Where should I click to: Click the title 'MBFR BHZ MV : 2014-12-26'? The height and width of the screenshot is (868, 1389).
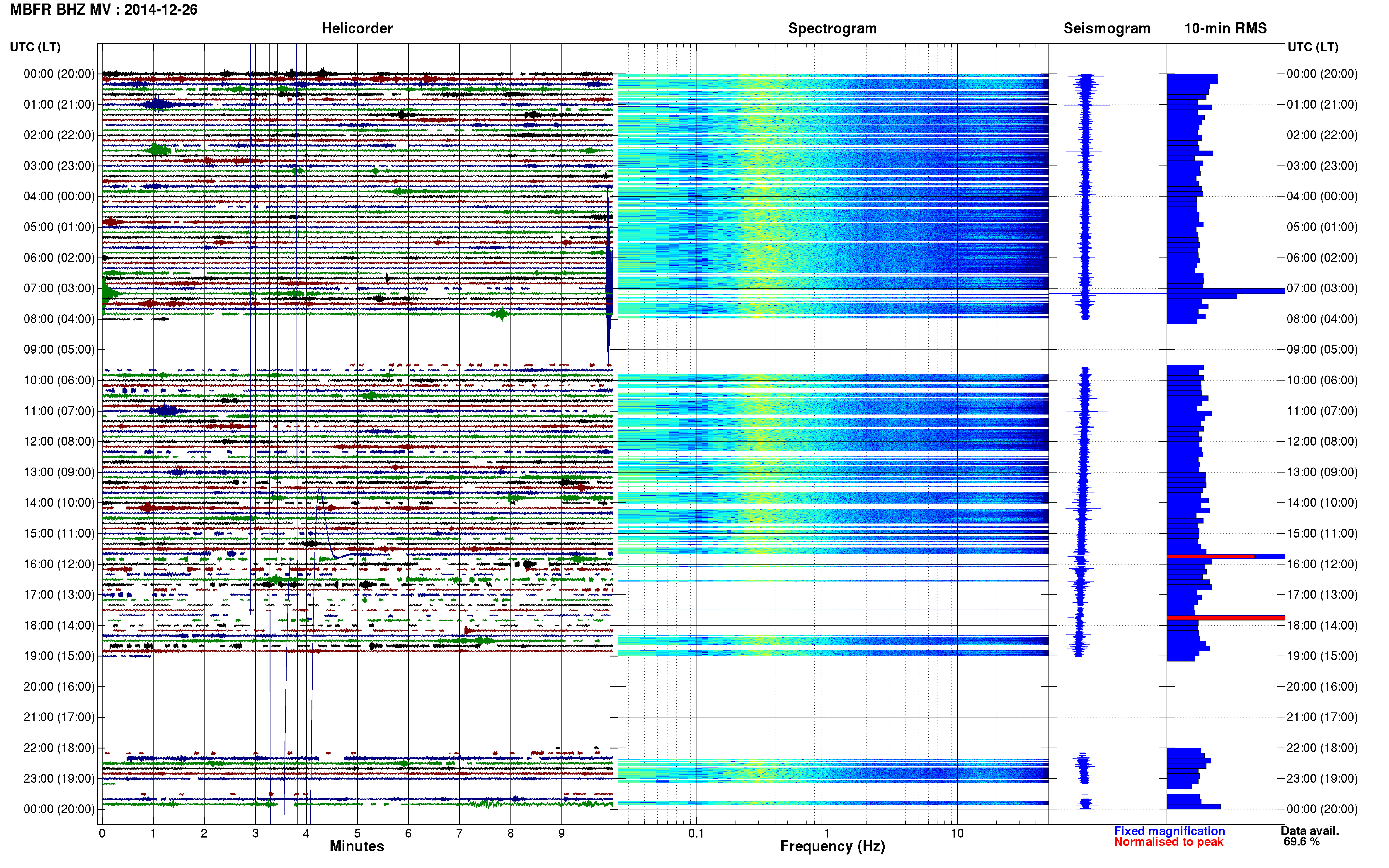[x=104, y=10]
